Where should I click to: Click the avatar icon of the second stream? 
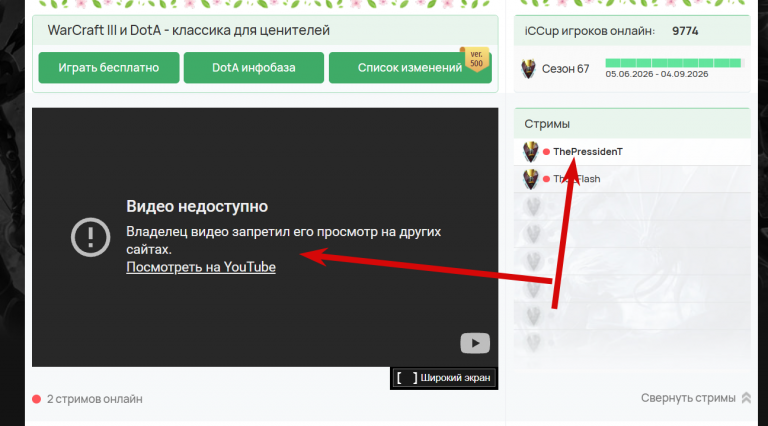point(530,179)
